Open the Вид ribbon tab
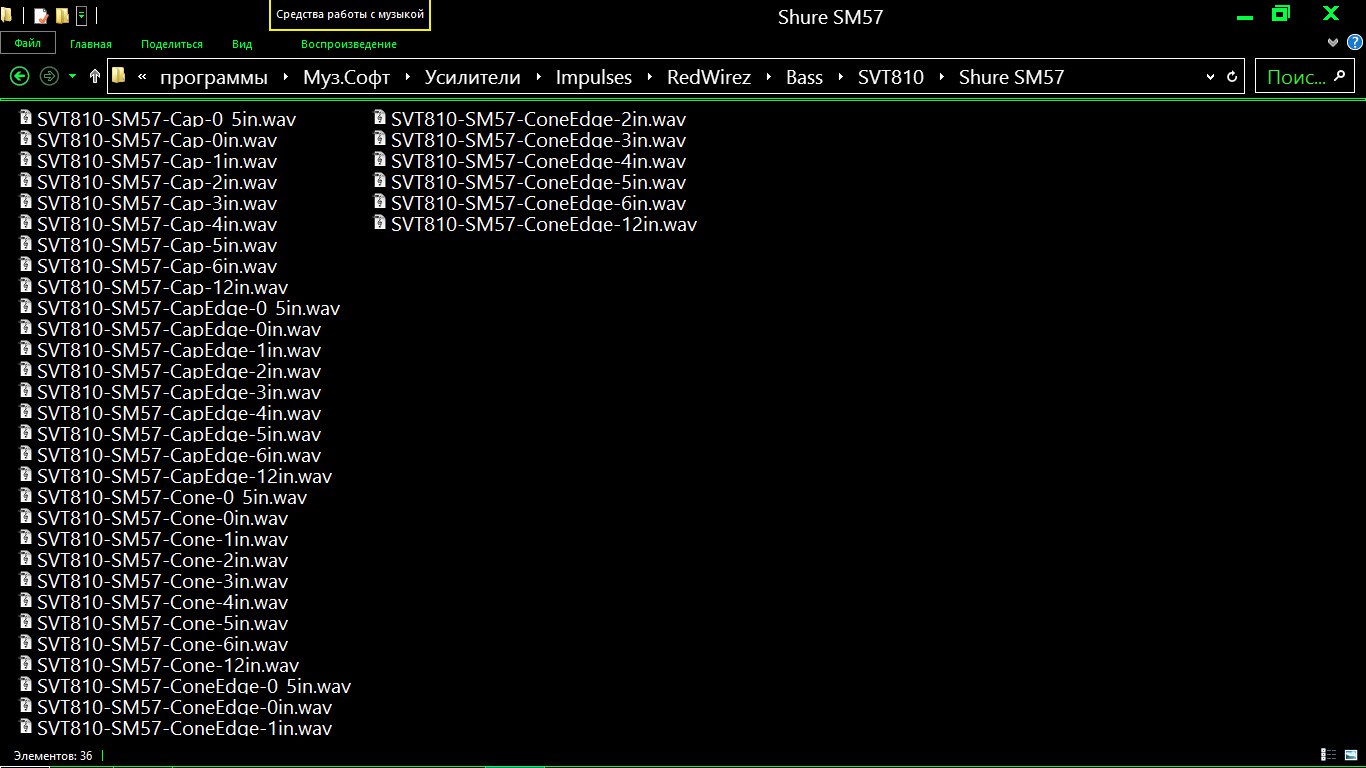Screen dimensions: 1366x768 [x=242, y=44]
